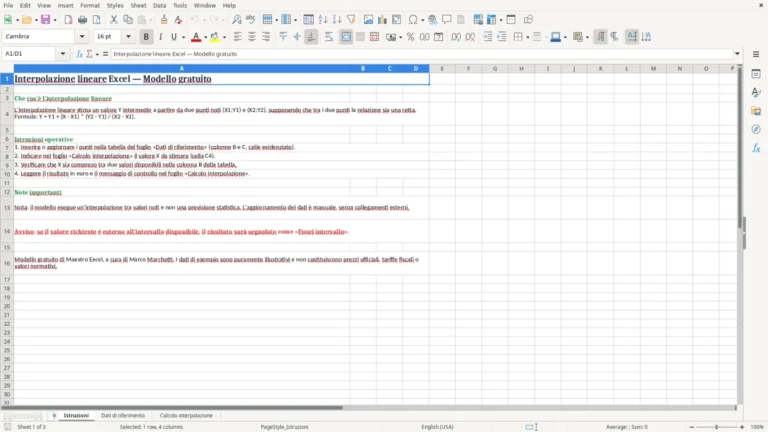Run spelling check icon

tap(251, 20)
